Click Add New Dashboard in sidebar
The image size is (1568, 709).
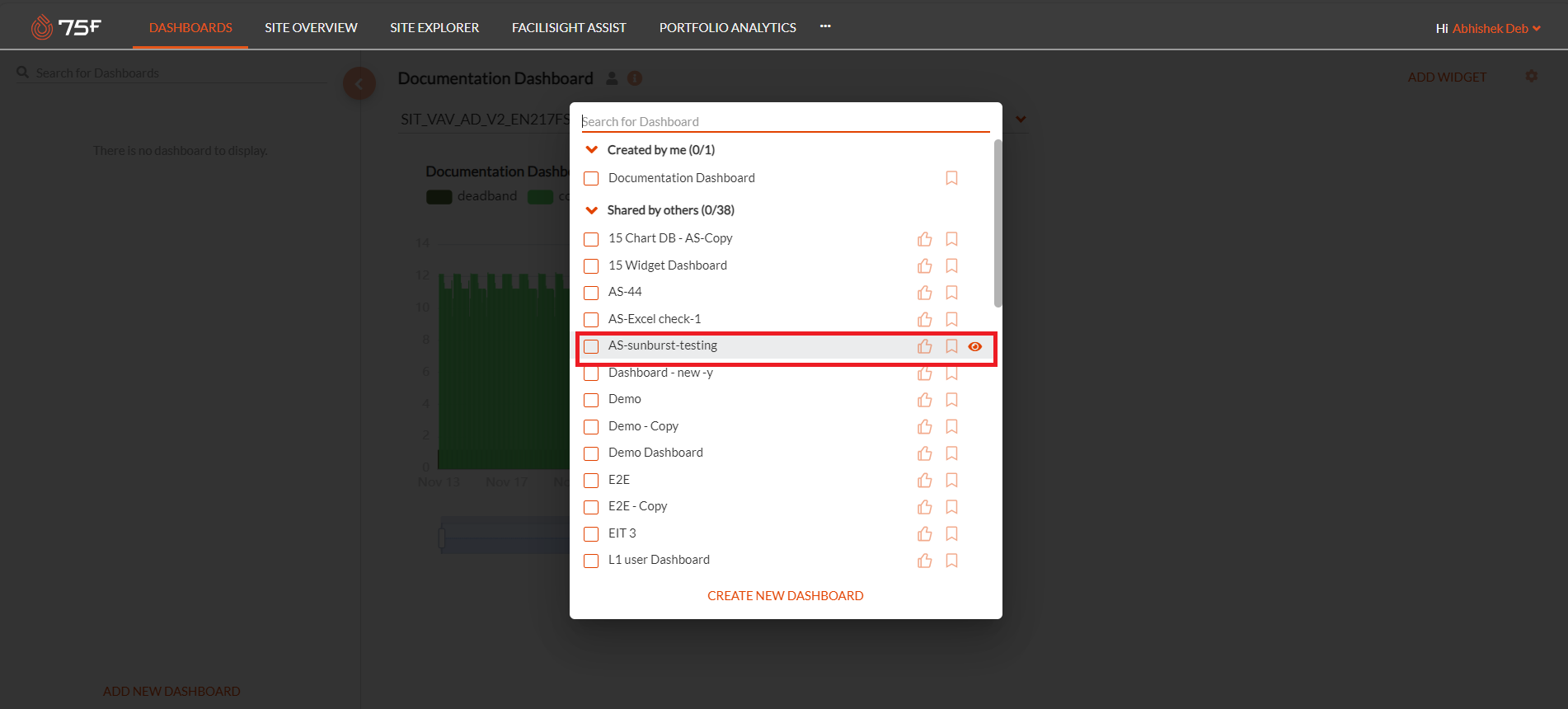tap(171, 691)
